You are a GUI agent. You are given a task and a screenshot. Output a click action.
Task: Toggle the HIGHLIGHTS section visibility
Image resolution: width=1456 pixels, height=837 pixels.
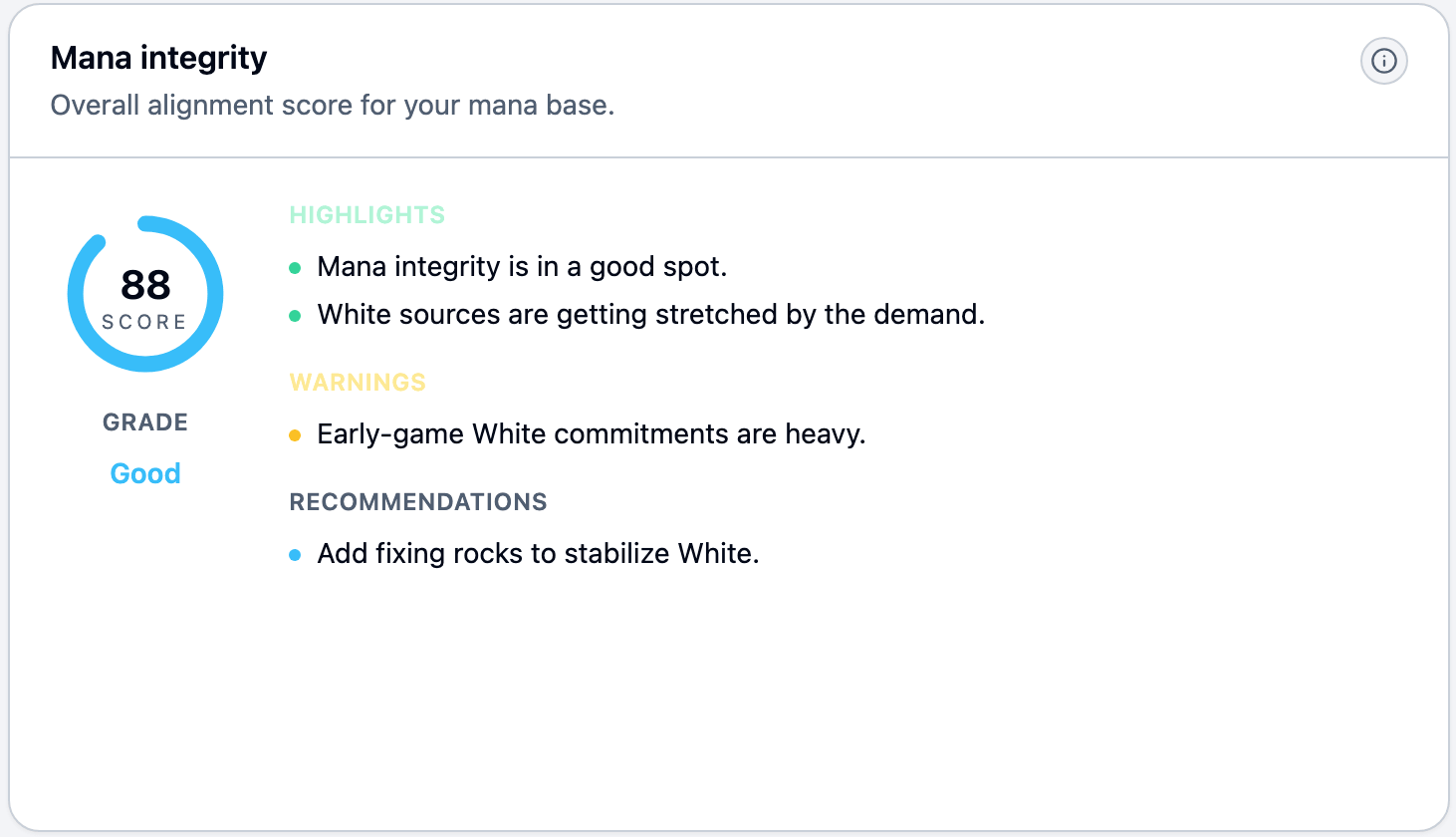[x=366, y=214]
